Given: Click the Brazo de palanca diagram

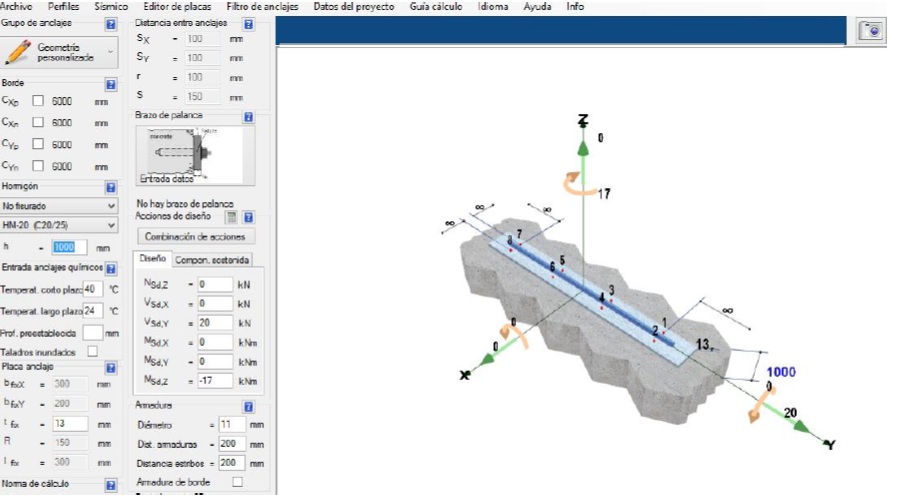Looking at the screenshot, I should [194, 154].
